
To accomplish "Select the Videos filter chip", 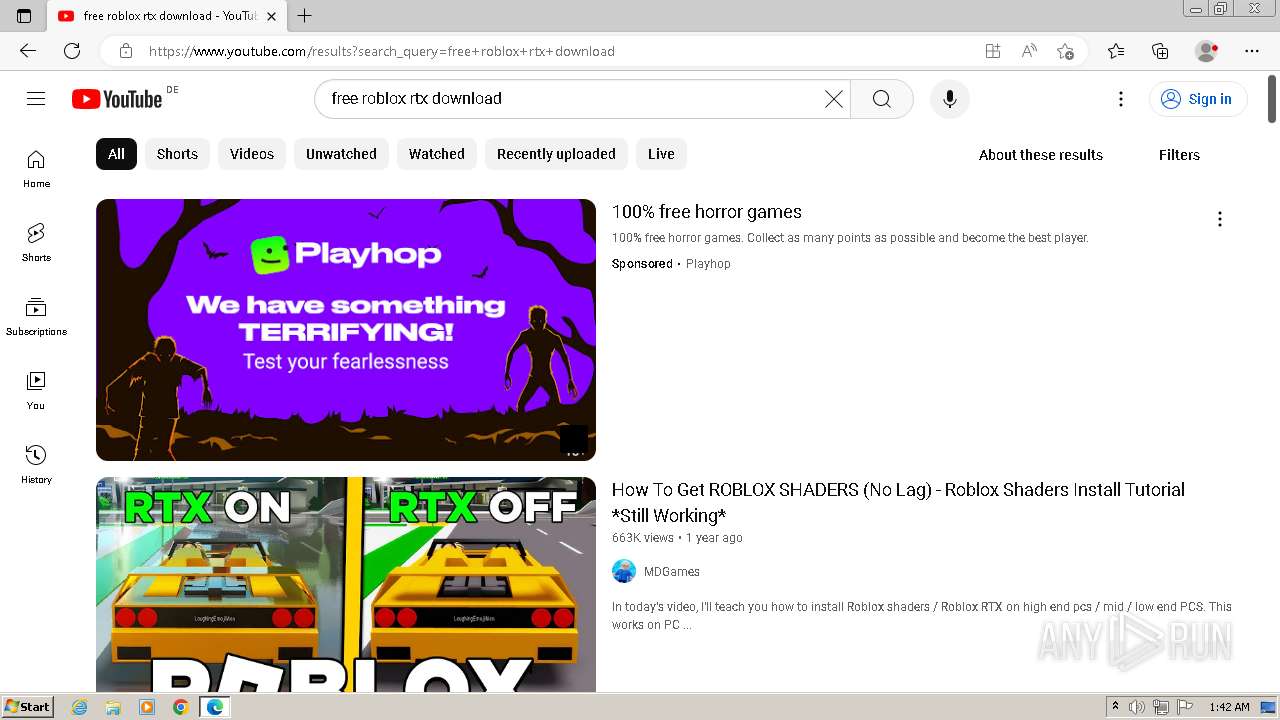I will tap(252, 154).
